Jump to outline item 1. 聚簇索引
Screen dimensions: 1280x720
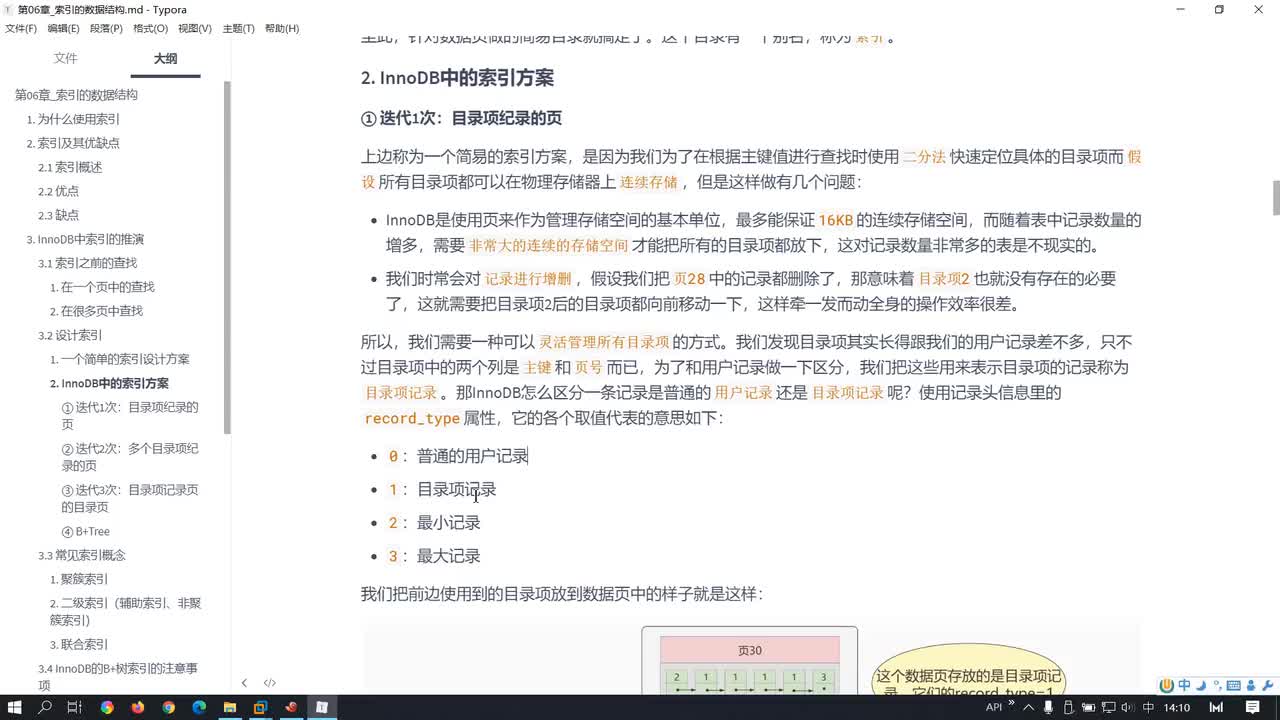(x=79, y=579)
